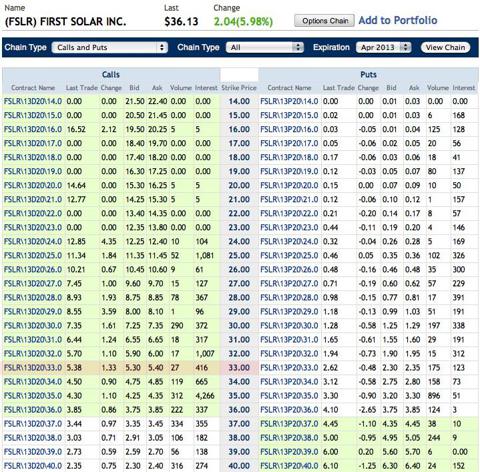Open put contract FSLR\13P20\38.0
480x472 pixels.
pyautogui.click(x=289, y=438)
